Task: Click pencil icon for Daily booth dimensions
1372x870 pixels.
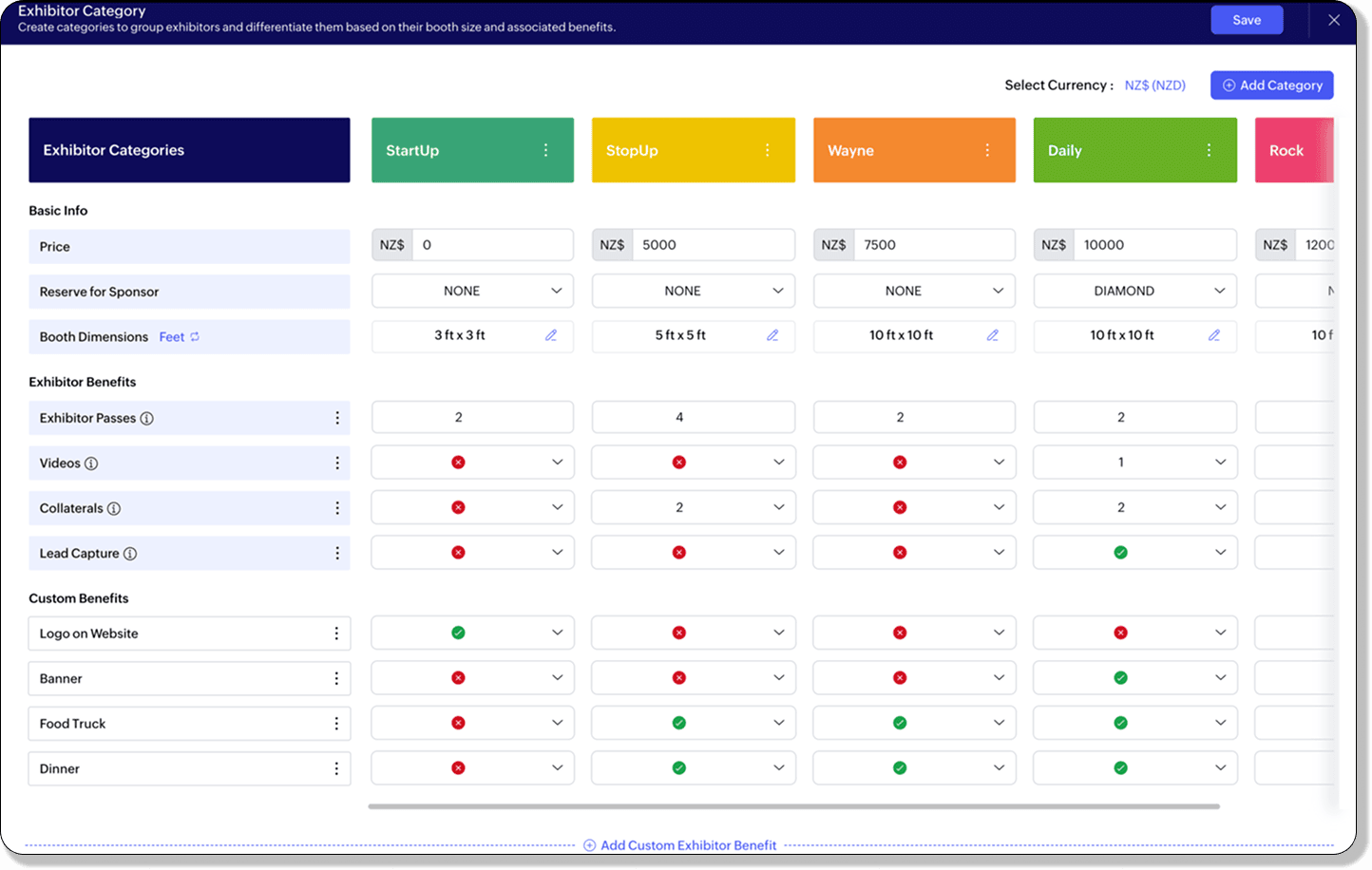Action: click(1213, 335)
